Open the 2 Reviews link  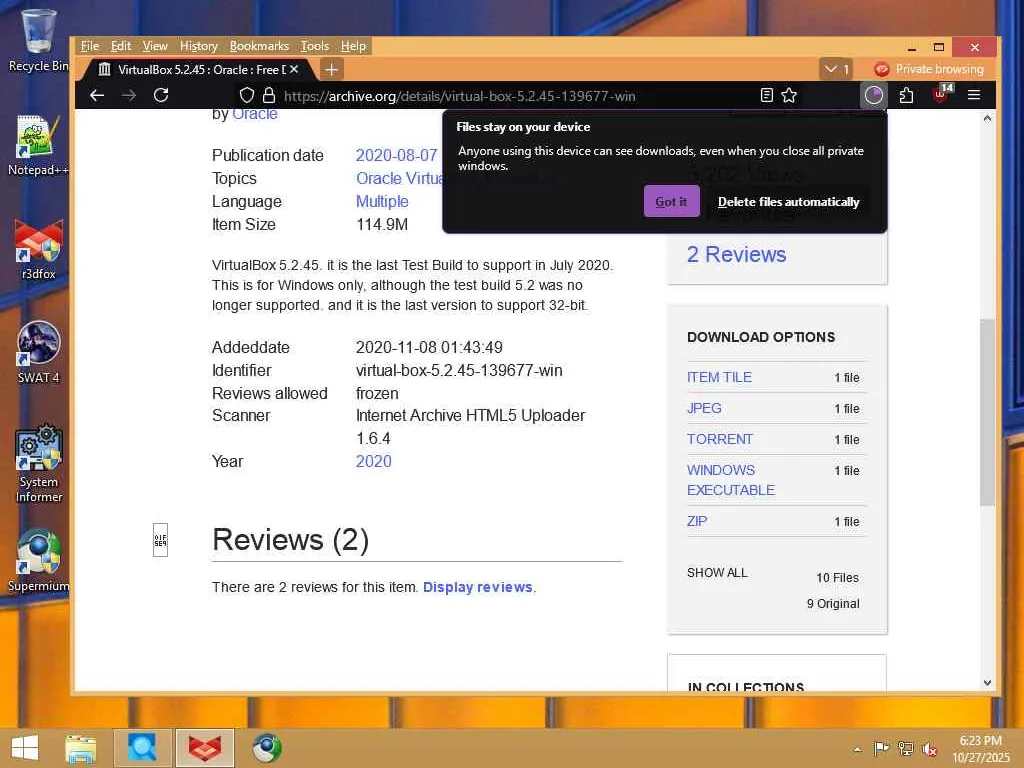(x=736, y=254)
